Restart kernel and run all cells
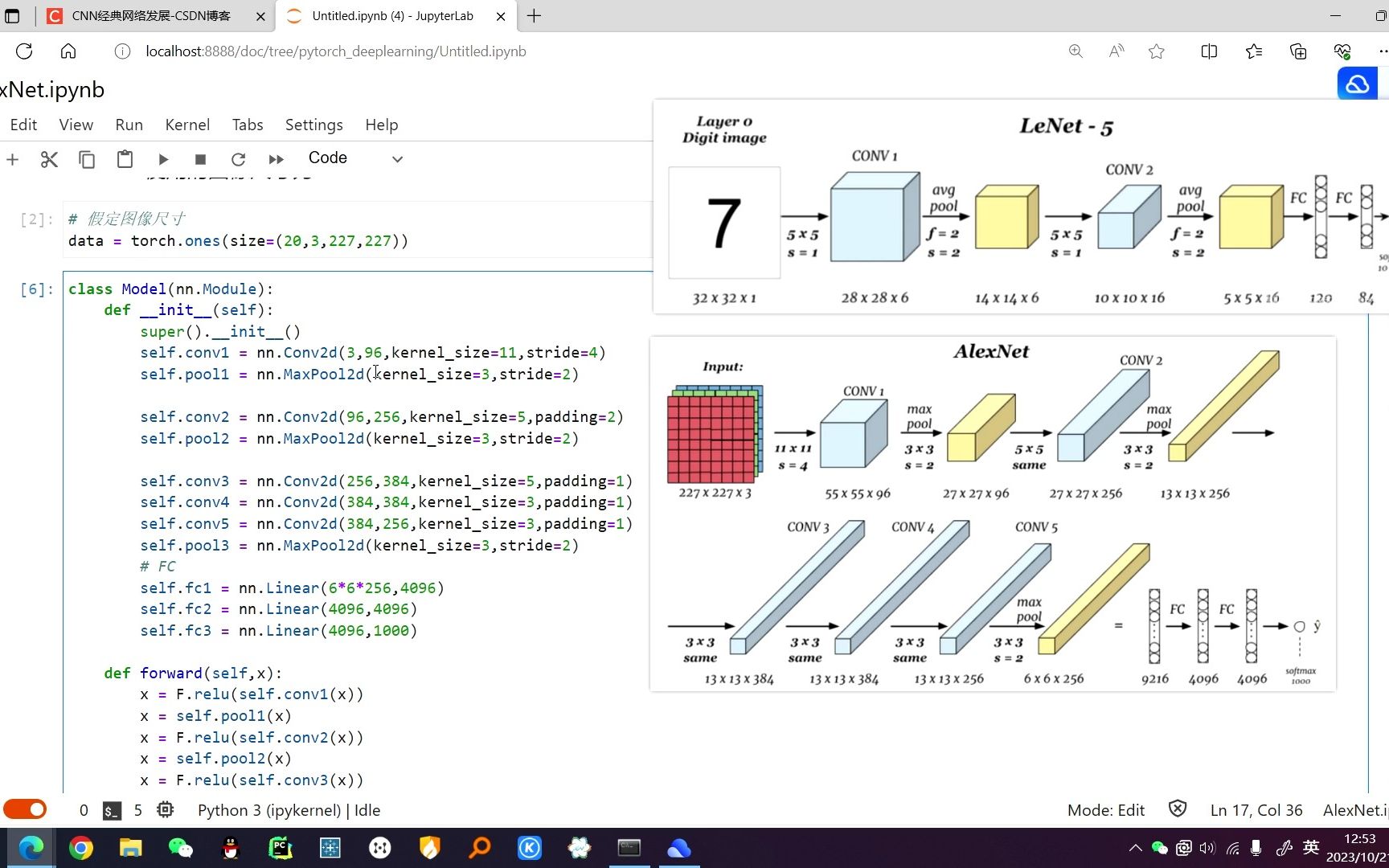Viewport: 1389px width, 868px height. tap(277, 159)
